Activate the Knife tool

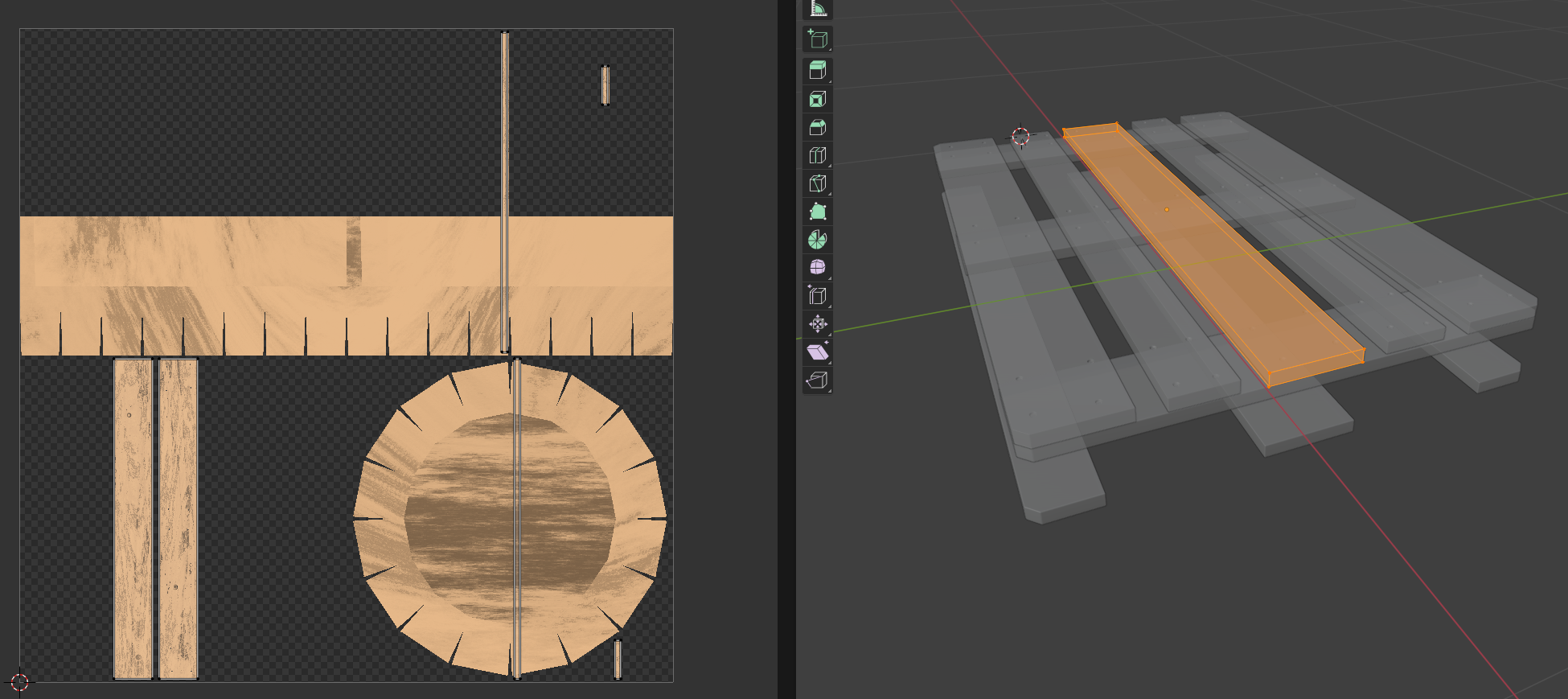point(818,183)
